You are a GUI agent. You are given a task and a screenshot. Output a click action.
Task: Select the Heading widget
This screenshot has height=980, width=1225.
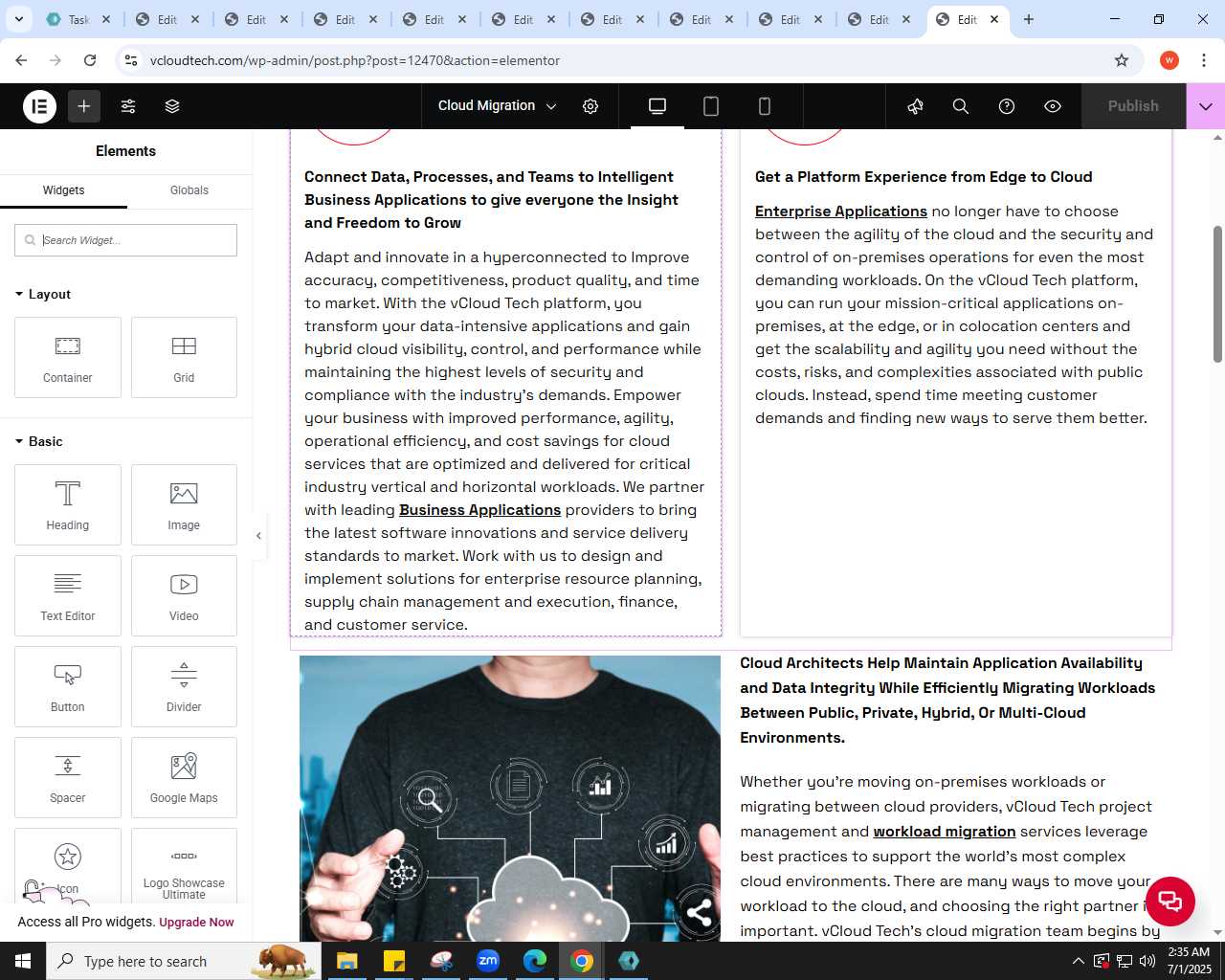68,504
